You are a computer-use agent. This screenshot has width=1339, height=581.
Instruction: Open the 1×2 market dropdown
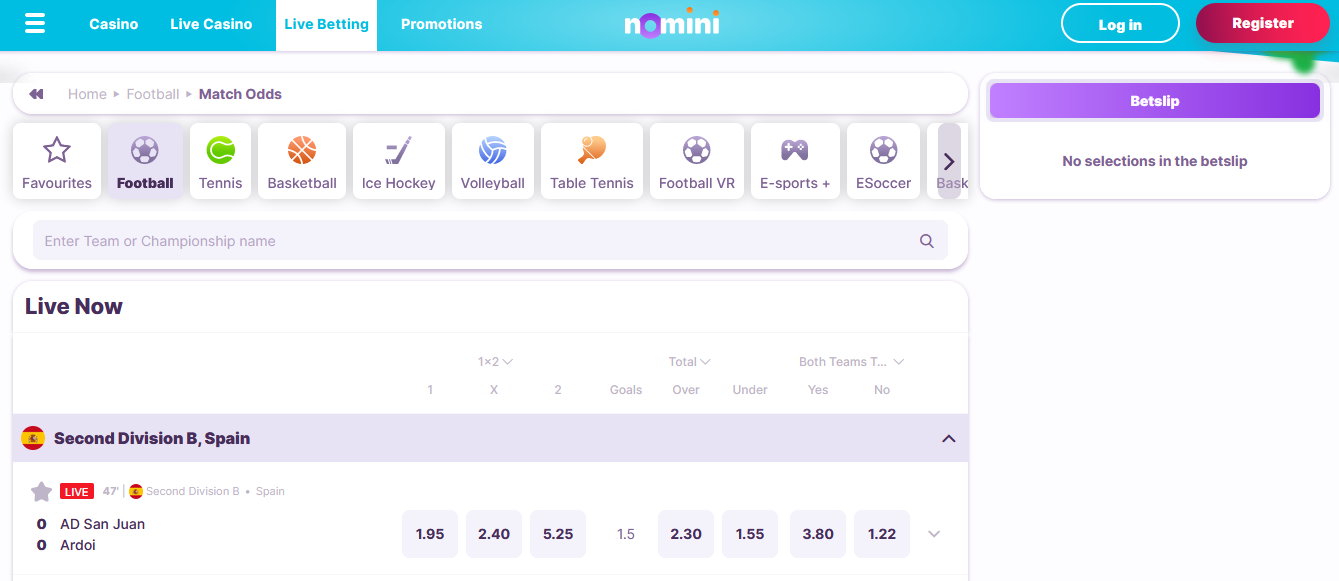pyautogui.click(x=495, y=362)
